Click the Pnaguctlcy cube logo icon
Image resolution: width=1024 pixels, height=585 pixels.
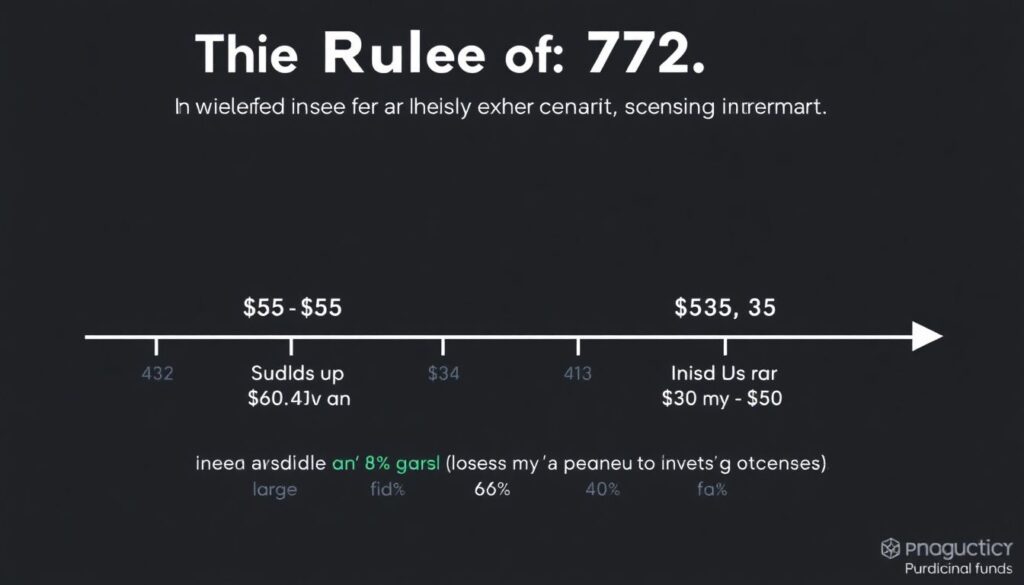click(890, 548)
